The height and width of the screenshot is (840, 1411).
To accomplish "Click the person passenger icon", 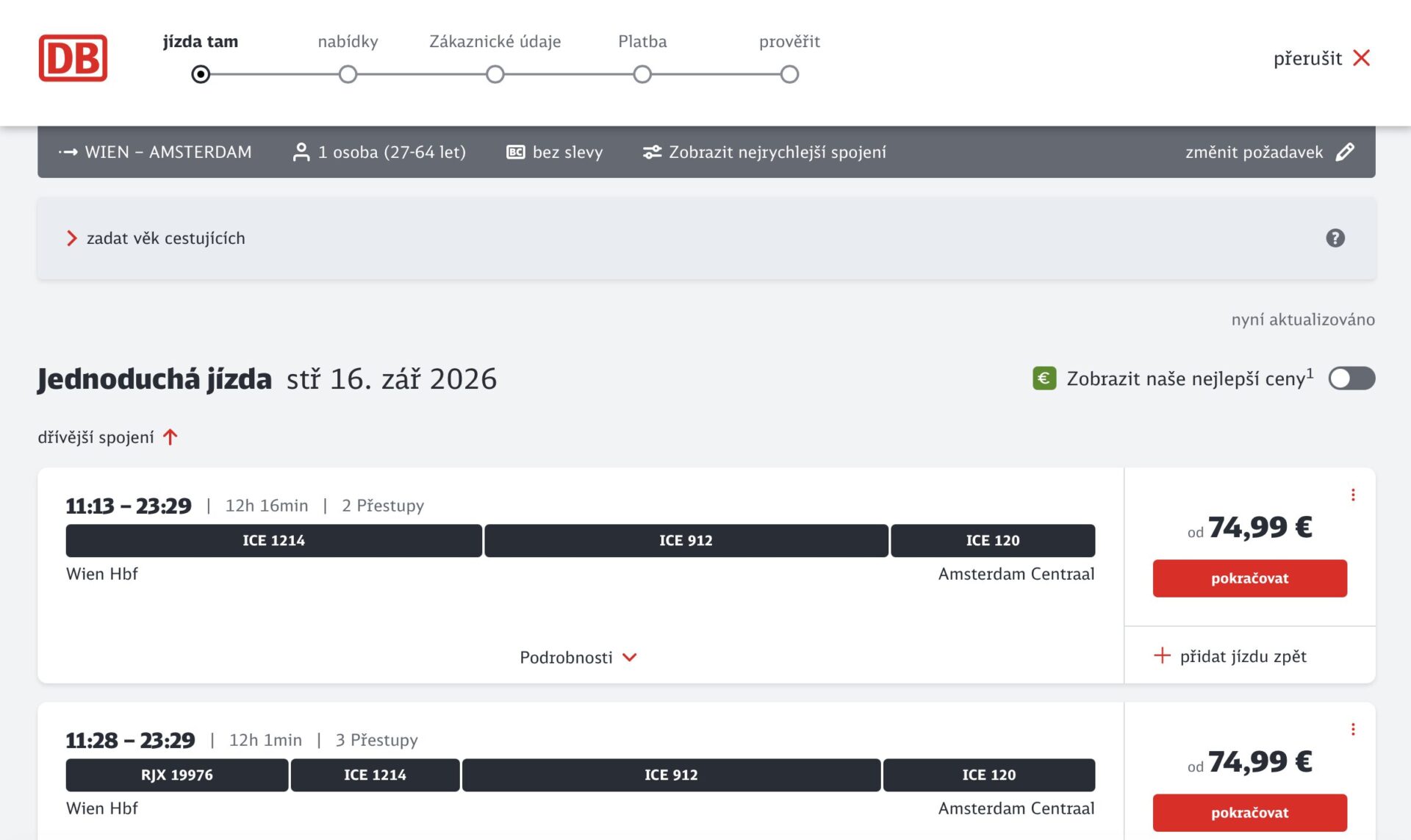I will click(x=301, y=152).
